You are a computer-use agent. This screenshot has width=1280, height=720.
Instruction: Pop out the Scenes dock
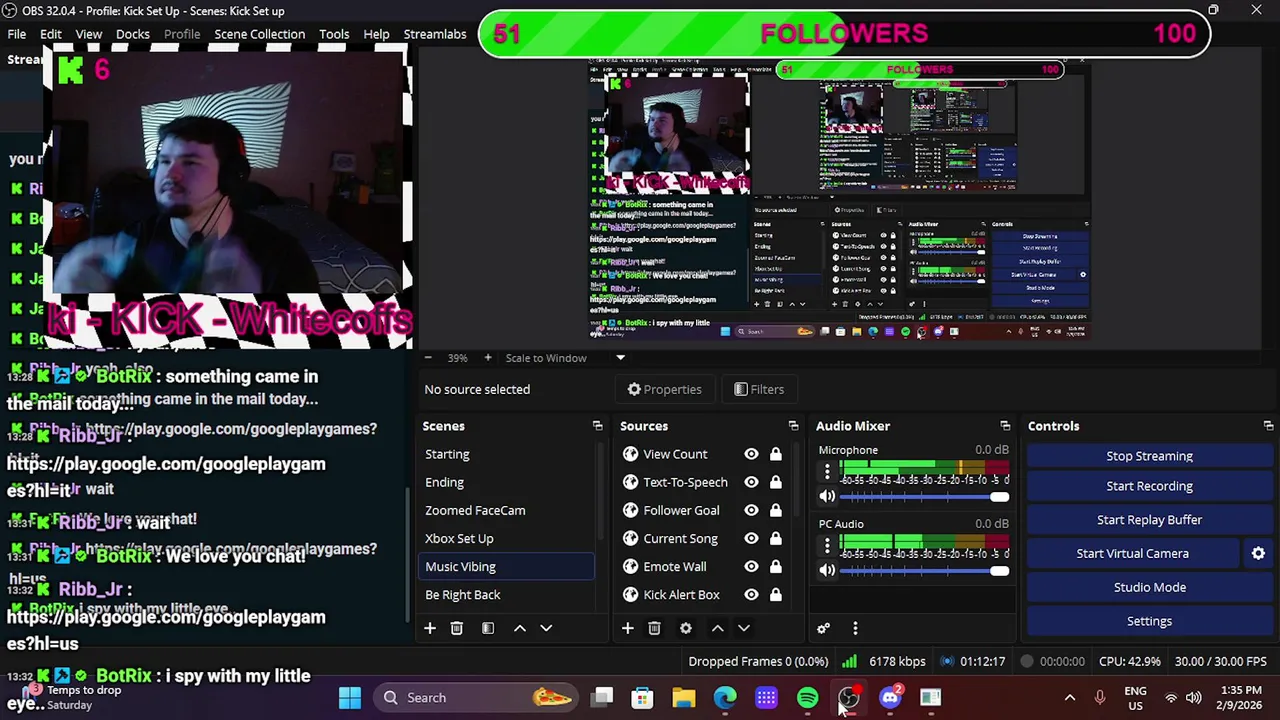[x=597, y=426]
